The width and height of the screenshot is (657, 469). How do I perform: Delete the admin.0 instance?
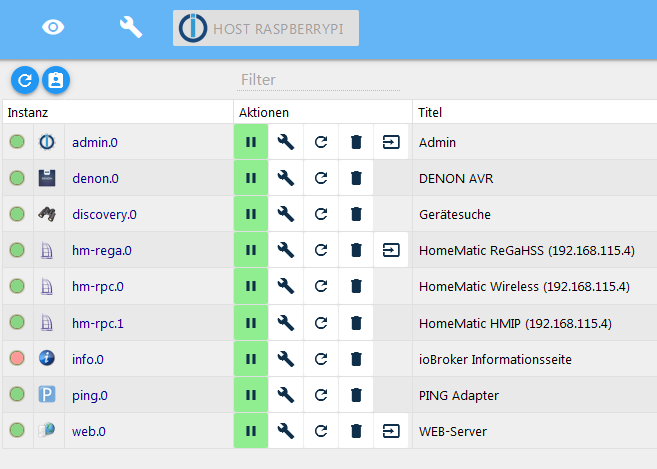coord(356,142)
